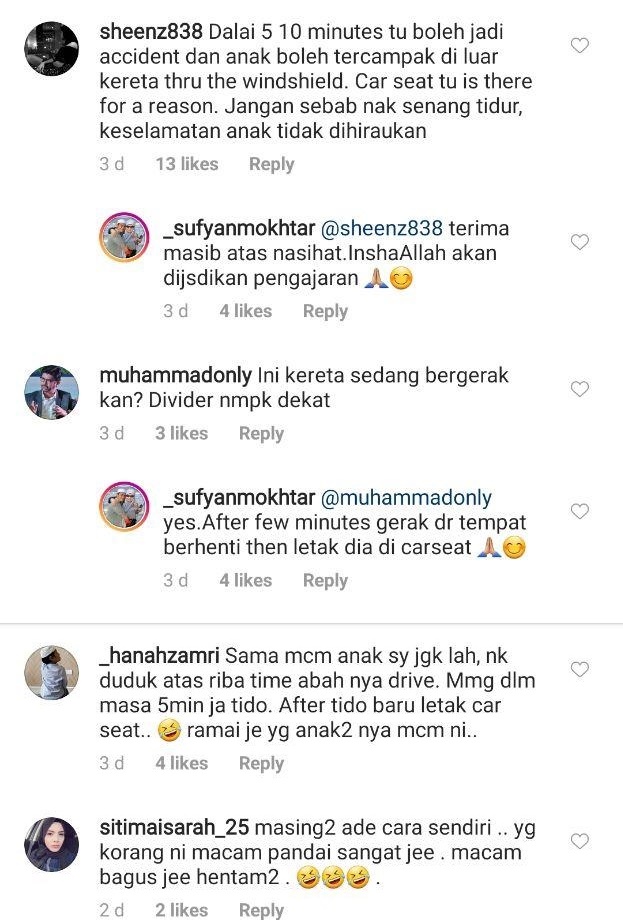
Task: Like muhammadonly's comment about the divider
Action: coord(580,389)
